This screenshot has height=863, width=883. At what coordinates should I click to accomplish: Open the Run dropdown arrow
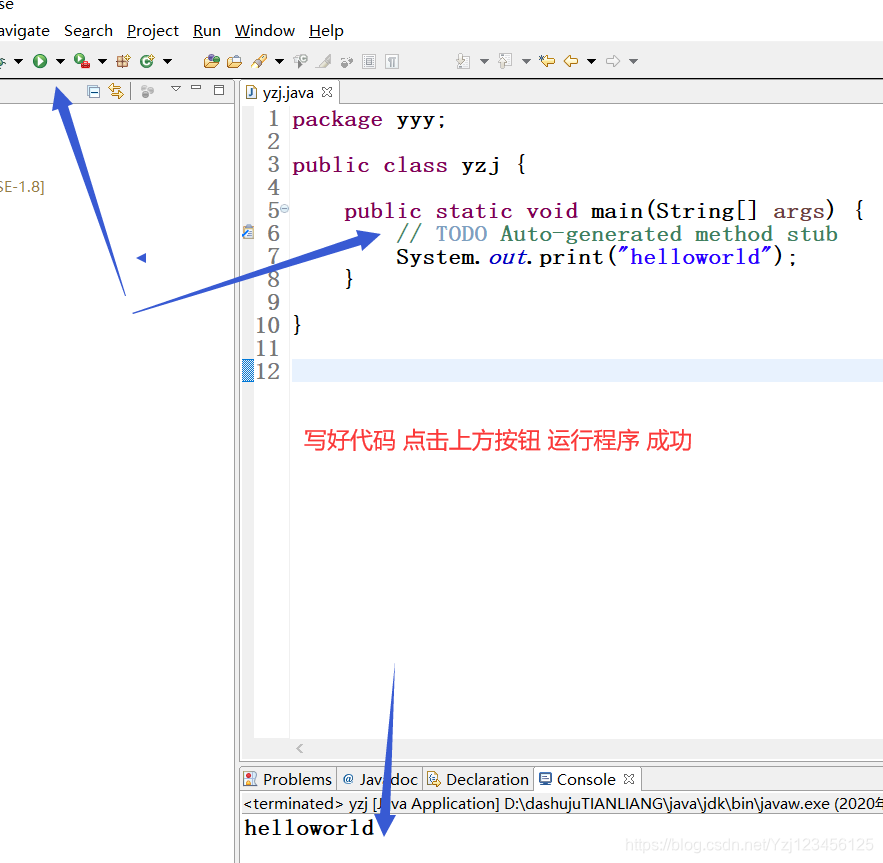(x=60, y=61)
